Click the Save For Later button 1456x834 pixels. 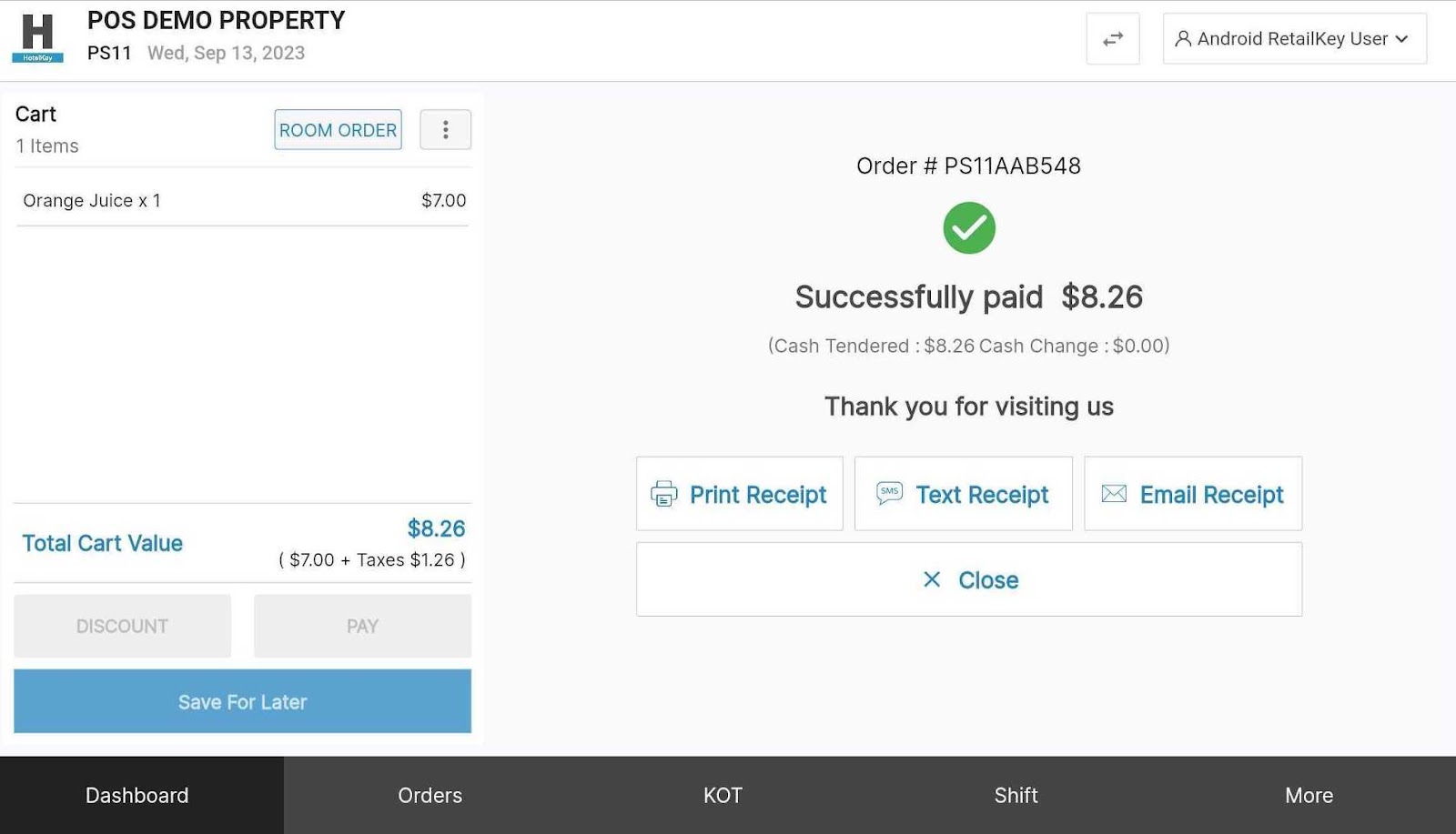point(242,702)
